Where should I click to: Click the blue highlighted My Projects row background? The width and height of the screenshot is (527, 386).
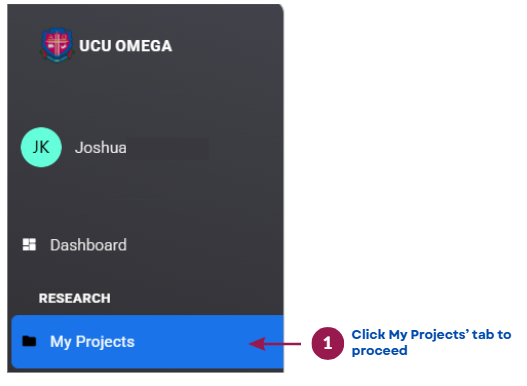(x=147, y=342)
